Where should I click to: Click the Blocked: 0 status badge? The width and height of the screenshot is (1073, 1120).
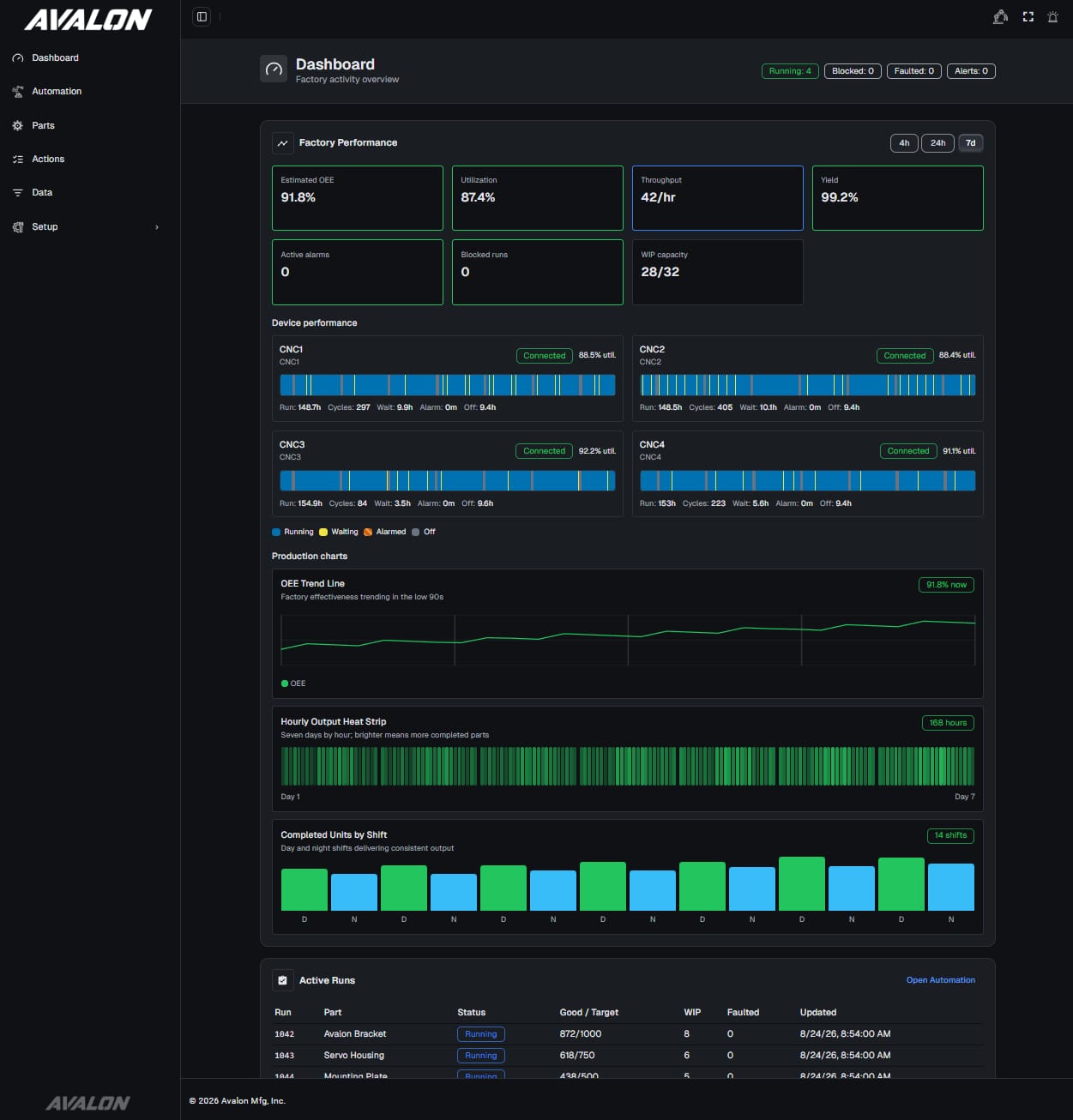853,71
